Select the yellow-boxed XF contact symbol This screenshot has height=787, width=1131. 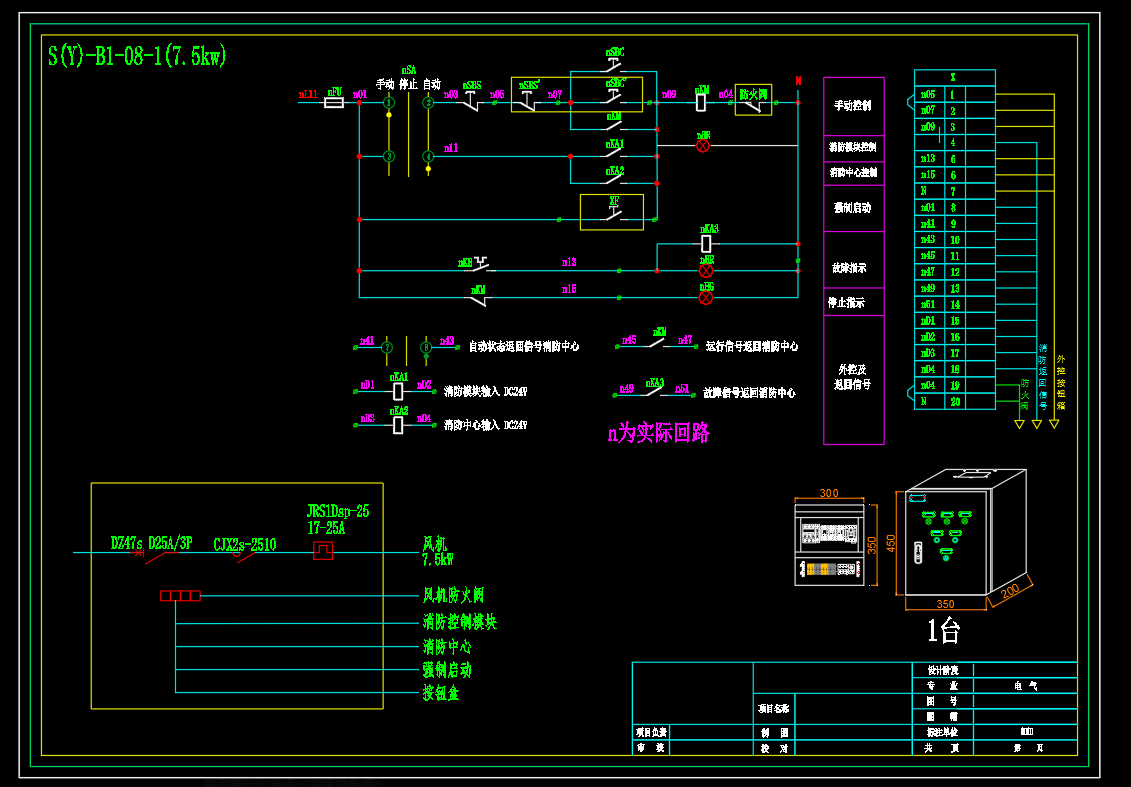tap(612, 212)
